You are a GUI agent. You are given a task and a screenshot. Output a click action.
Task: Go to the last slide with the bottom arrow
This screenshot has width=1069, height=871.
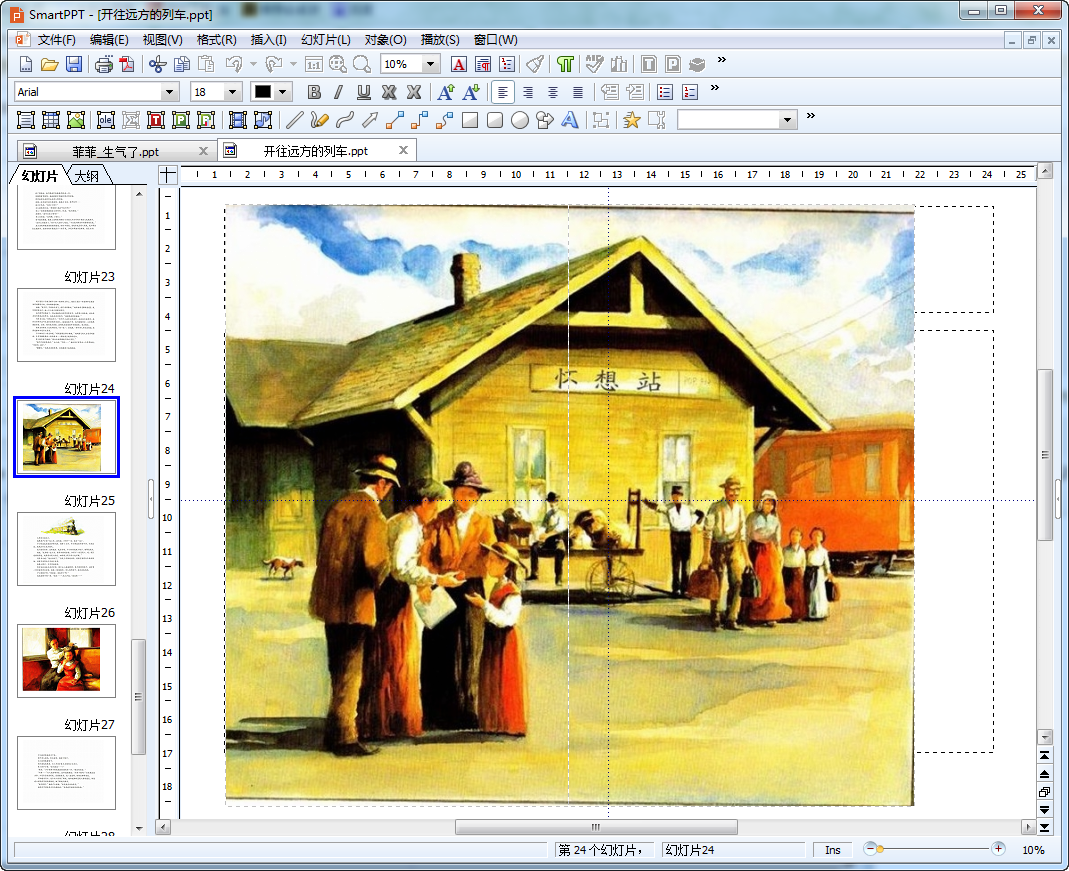(x=1044, y=827)
